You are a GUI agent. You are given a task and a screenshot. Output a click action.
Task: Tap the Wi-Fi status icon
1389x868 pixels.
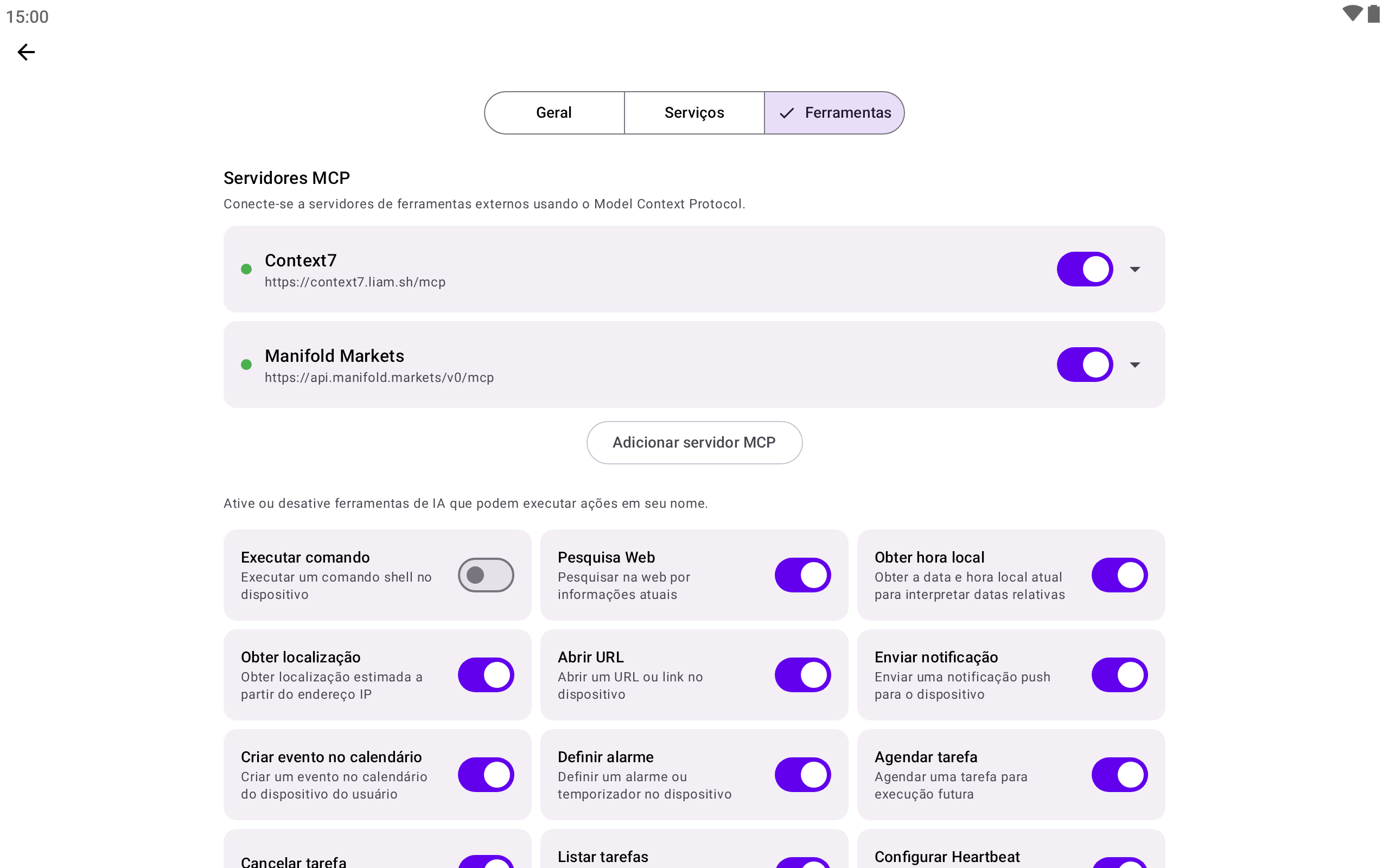click(1352, 13)
